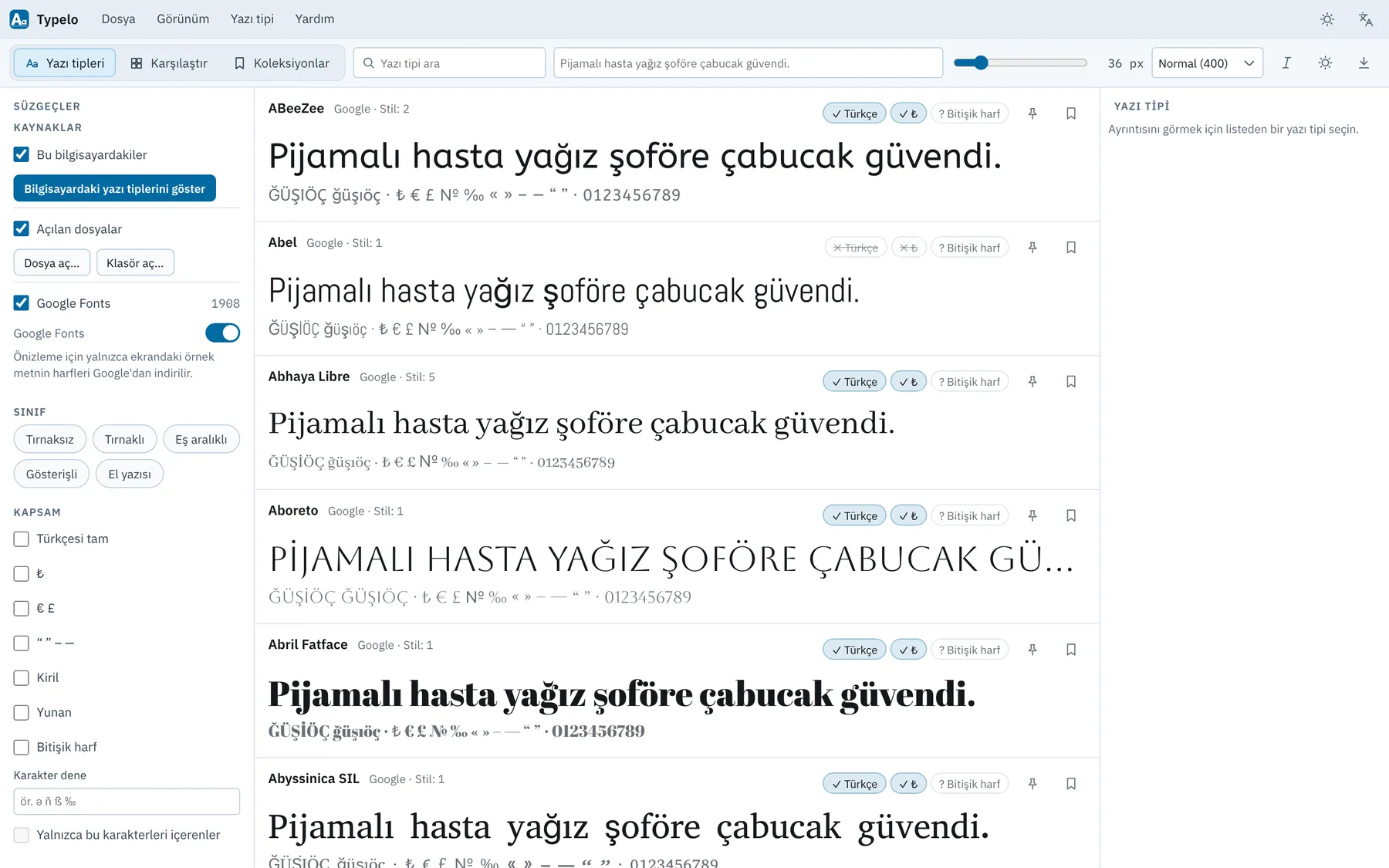Bookmark the Abril Fatface font
This screenshot has width=1389, height=868.
coord(1071,650)
